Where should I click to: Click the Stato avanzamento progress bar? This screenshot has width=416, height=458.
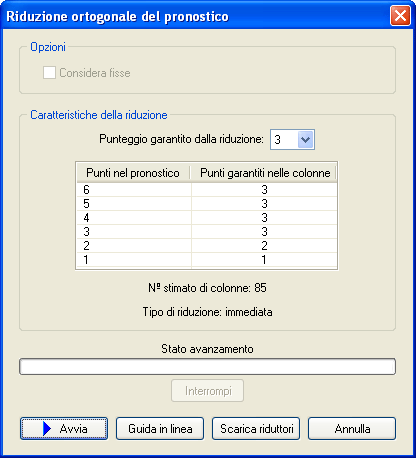click(208, 367)
